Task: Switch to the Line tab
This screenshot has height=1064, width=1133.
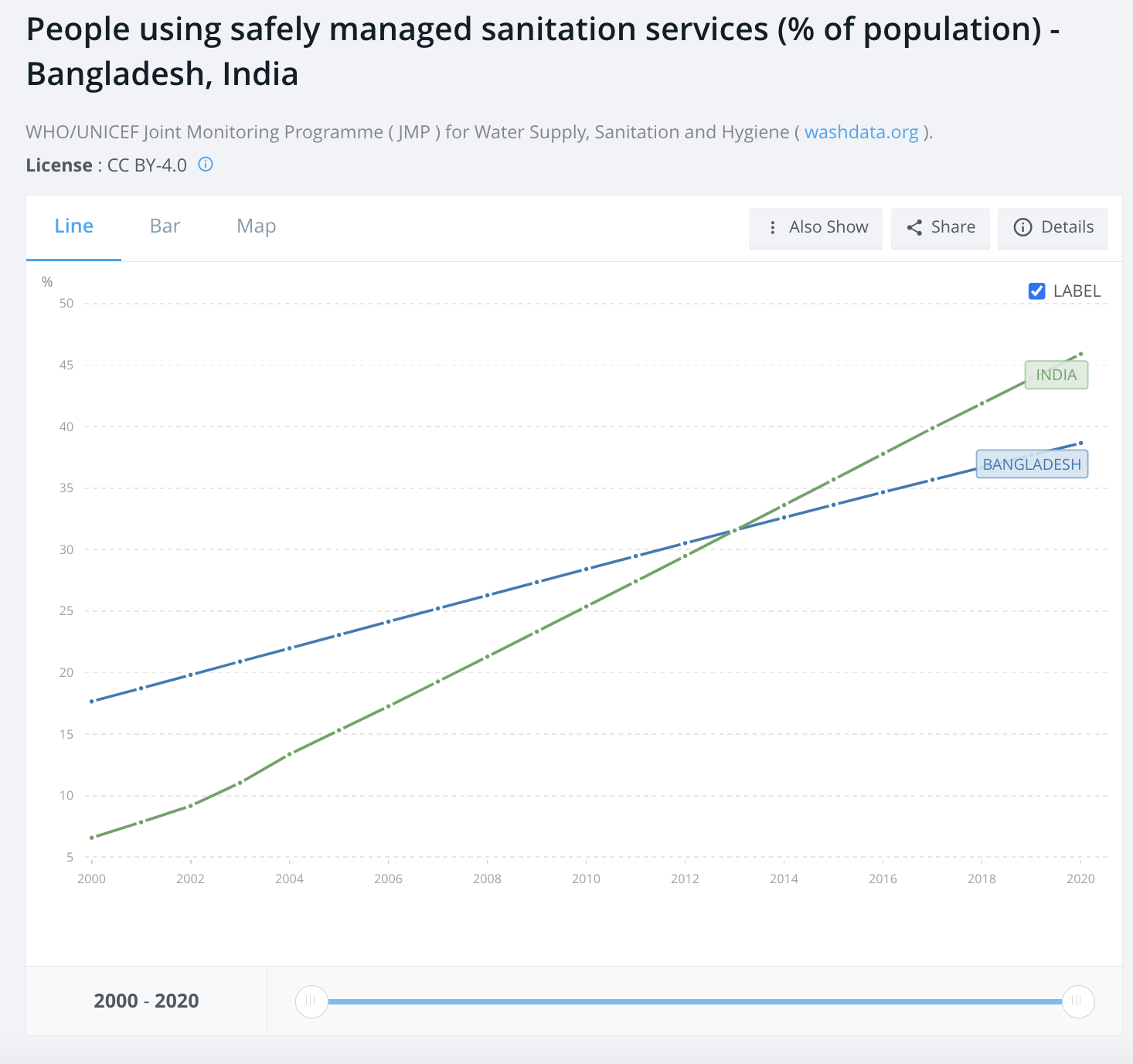Action: (x=73, y=226)
